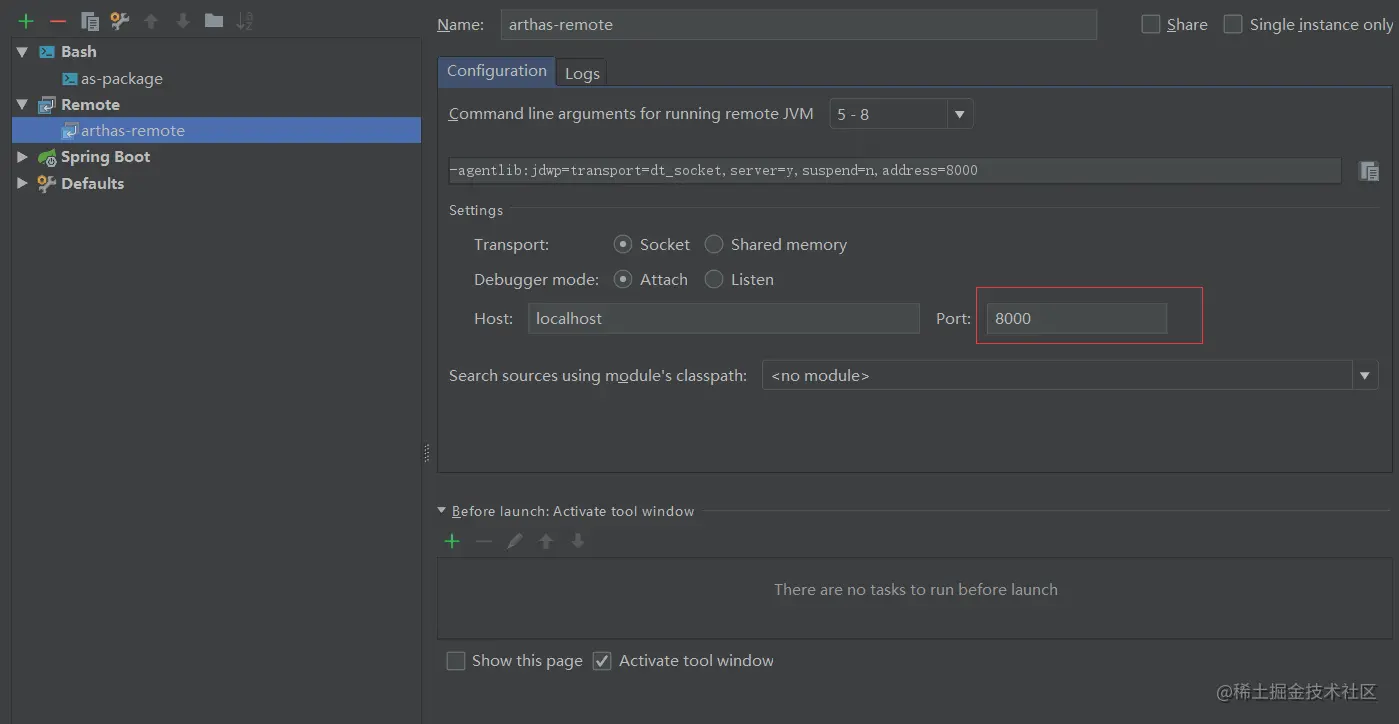Open the module classpath dropdown
Viewport: 1399px width, 724px height.
coord(1364,376)
